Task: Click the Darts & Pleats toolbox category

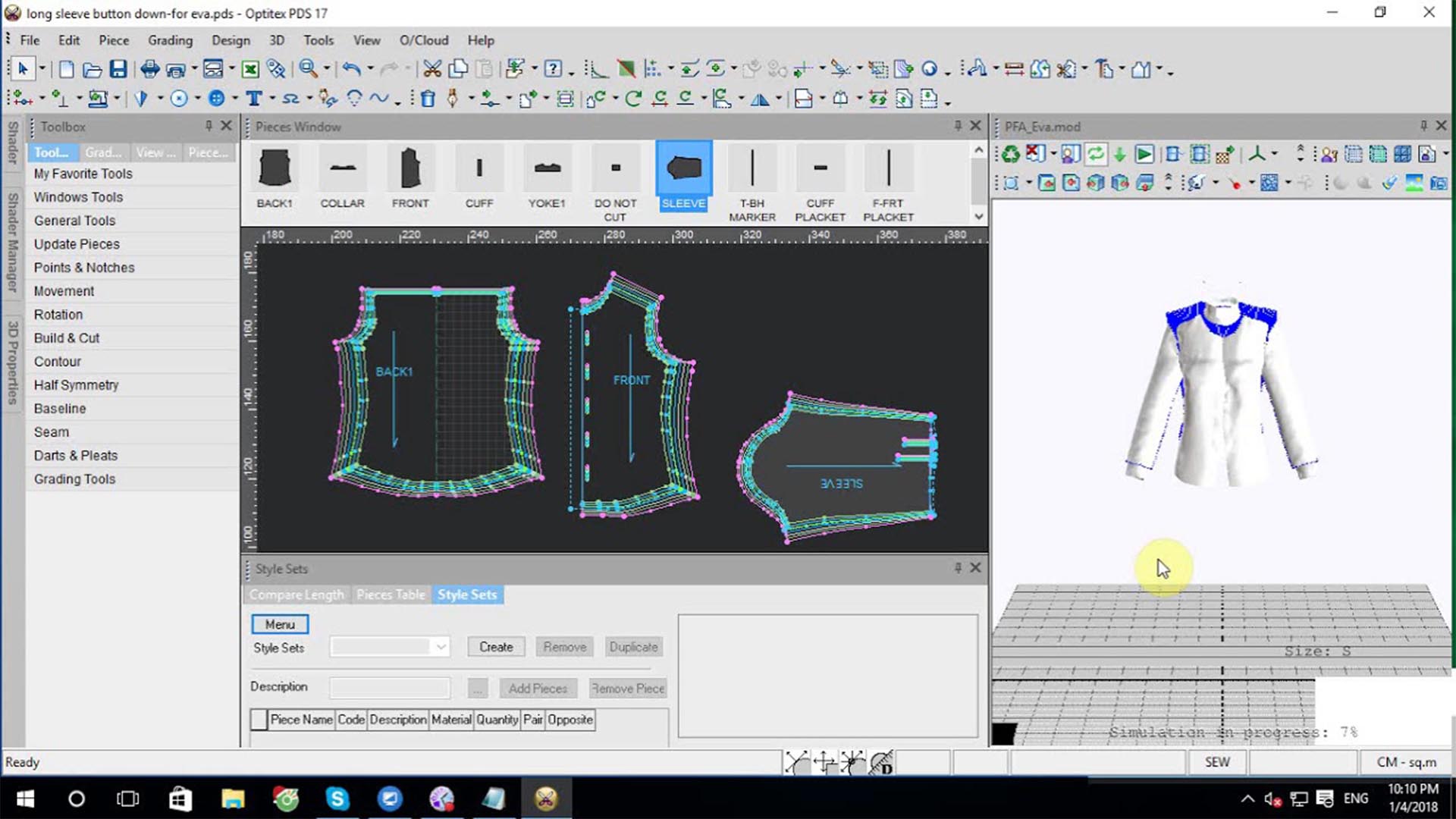Action: coord(76,455)
